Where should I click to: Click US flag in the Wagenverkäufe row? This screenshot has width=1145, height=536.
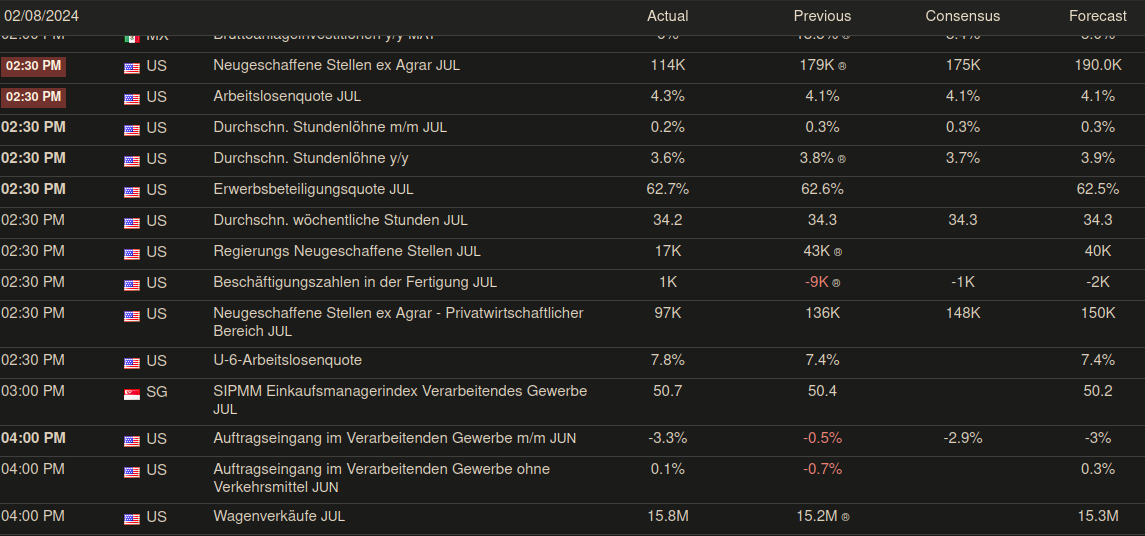point(131,518)
